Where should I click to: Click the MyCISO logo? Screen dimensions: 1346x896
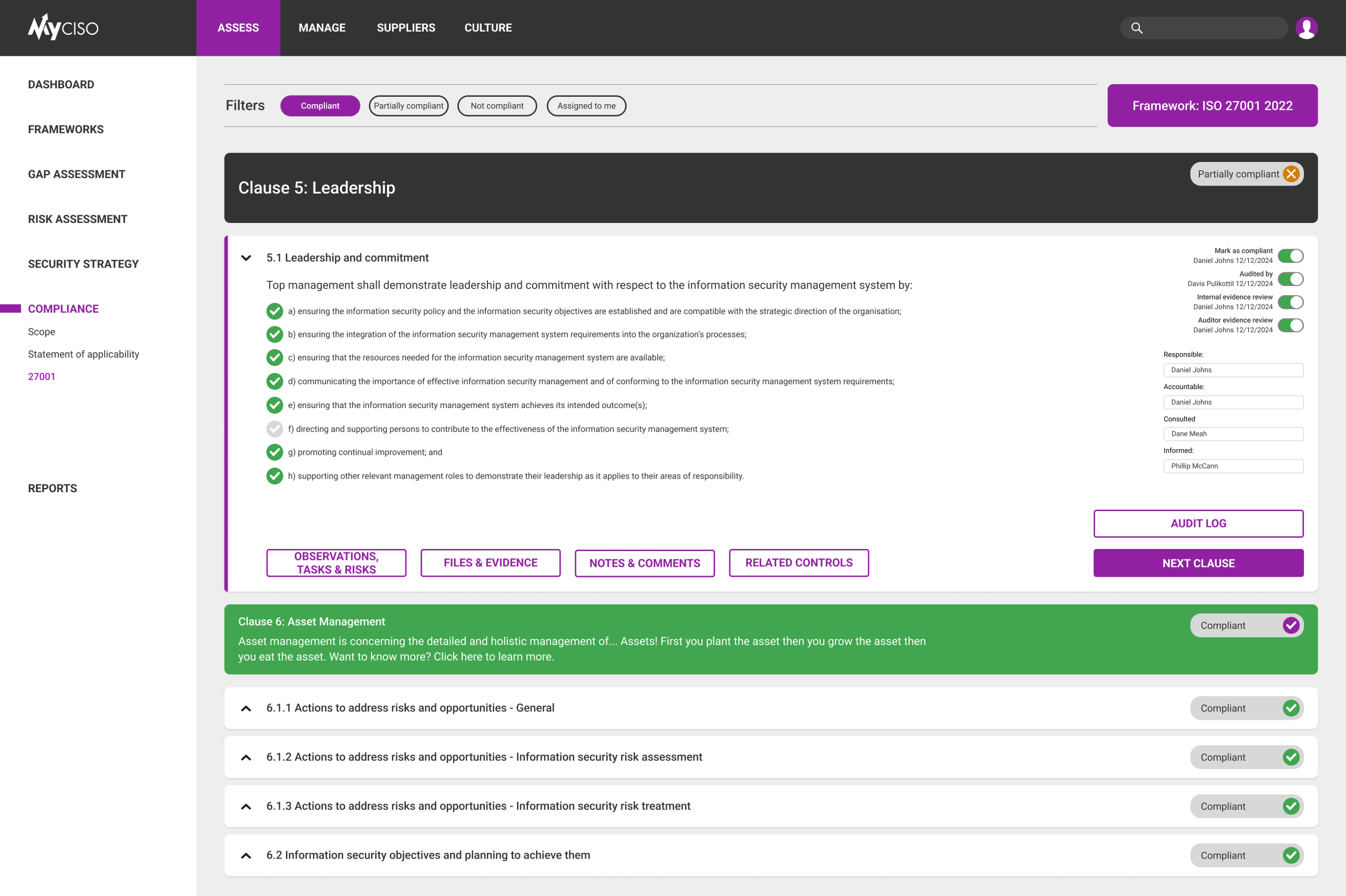pyautogui.click(x=63, y=27)
